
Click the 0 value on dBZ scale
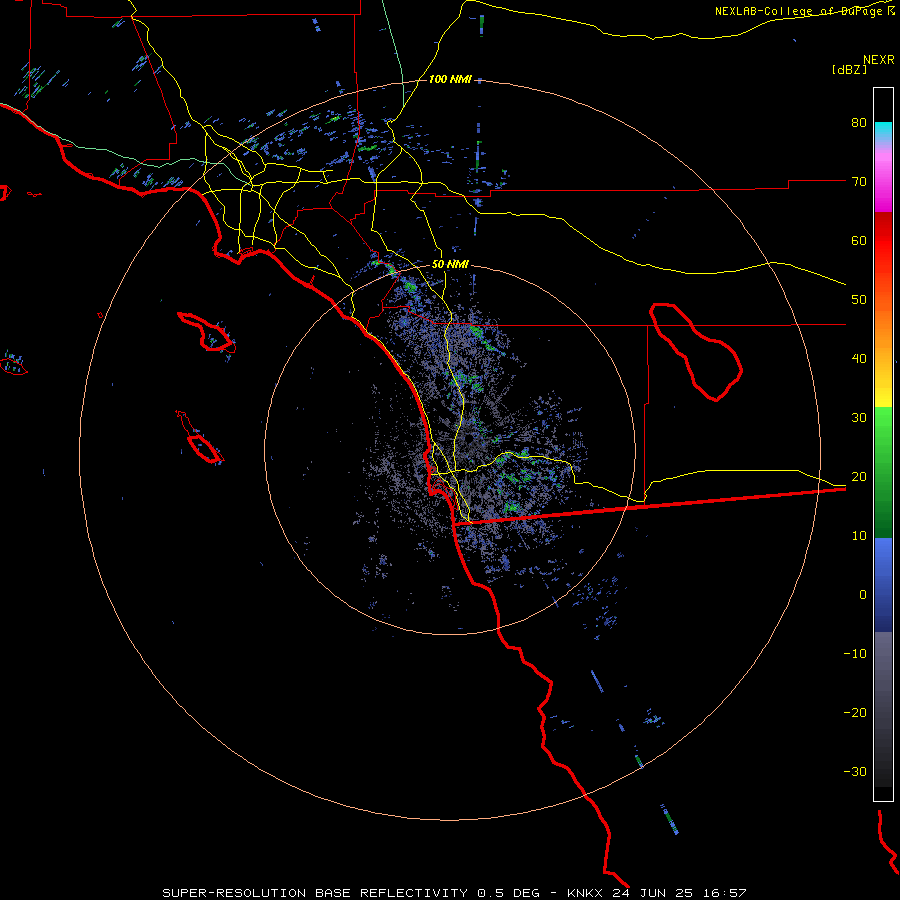point(863,595)
